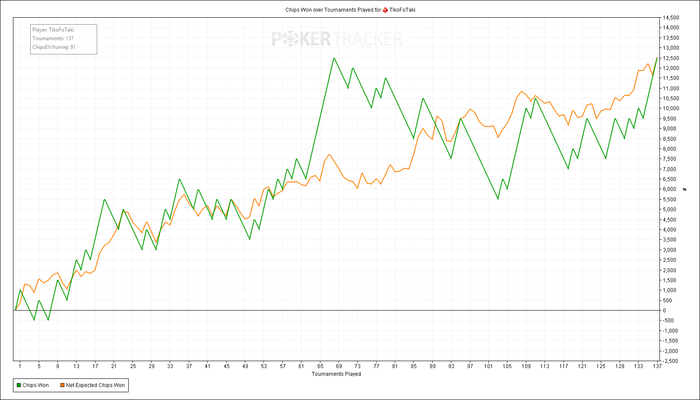Click the x-axis tick label '137'
Viewport: 700px width, 400px height.
pos(657,366)
